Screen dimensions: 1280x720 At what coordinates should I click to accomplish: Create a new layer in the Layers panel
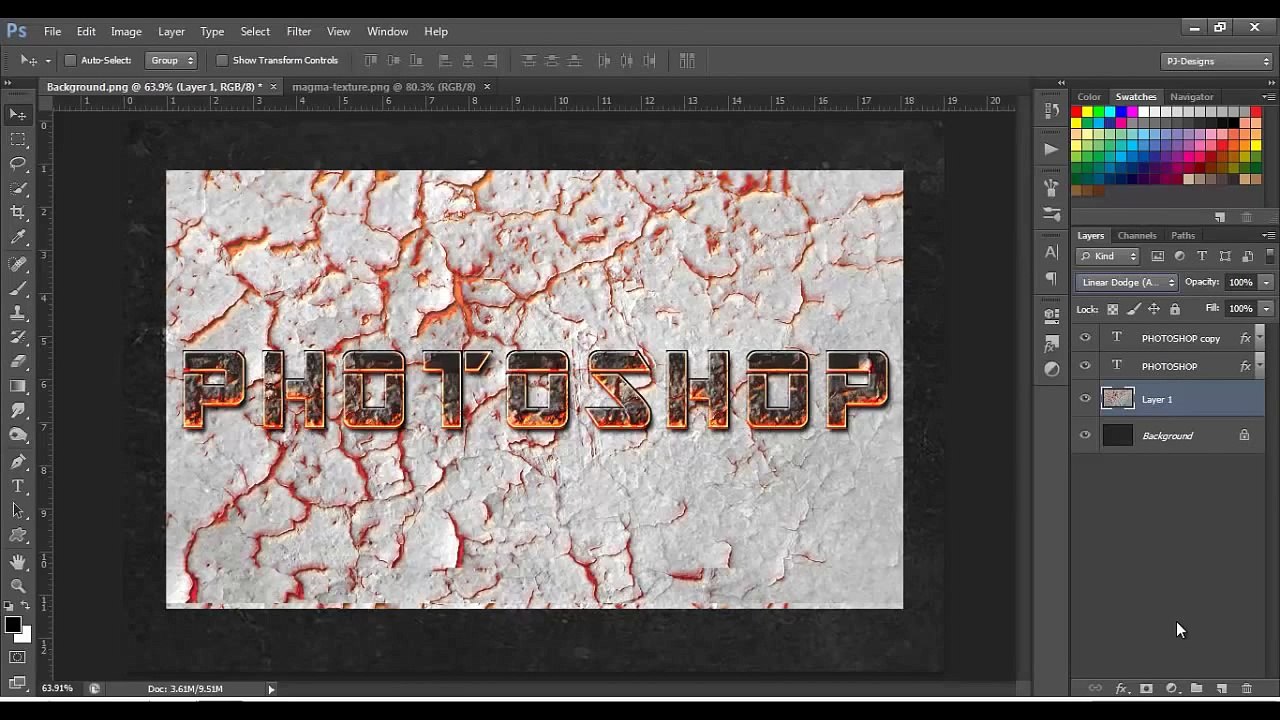coord(1221,689)
